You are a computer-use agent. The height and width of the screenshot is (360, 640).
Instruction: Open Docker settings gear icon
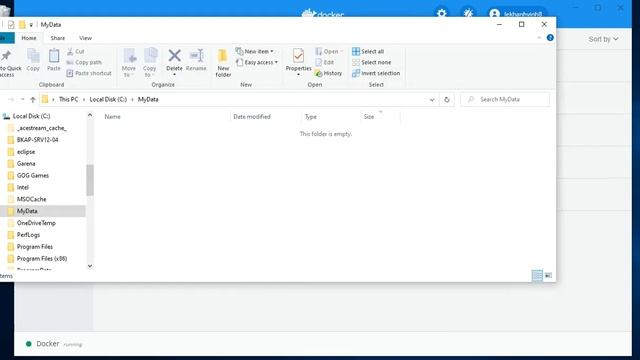tap(442, 13)
